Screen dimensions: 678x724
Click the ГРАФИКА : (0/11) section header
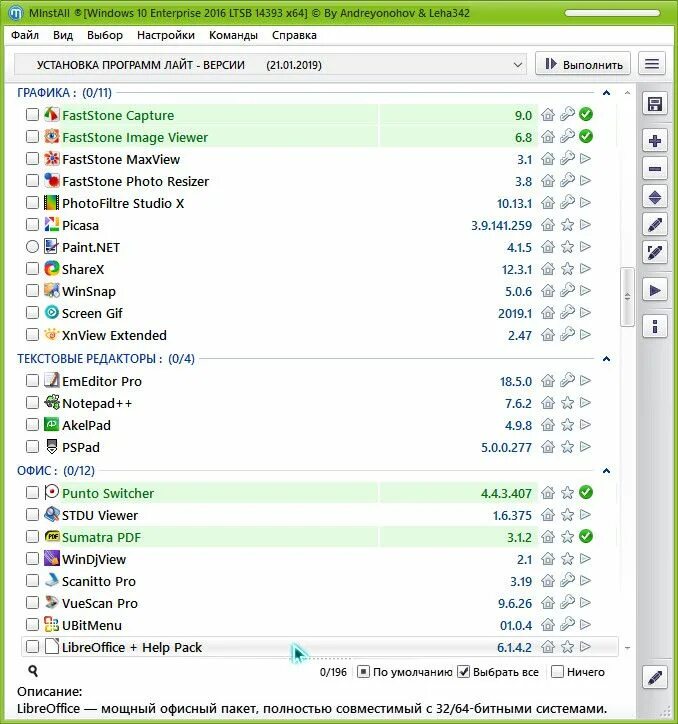[65, 93]
